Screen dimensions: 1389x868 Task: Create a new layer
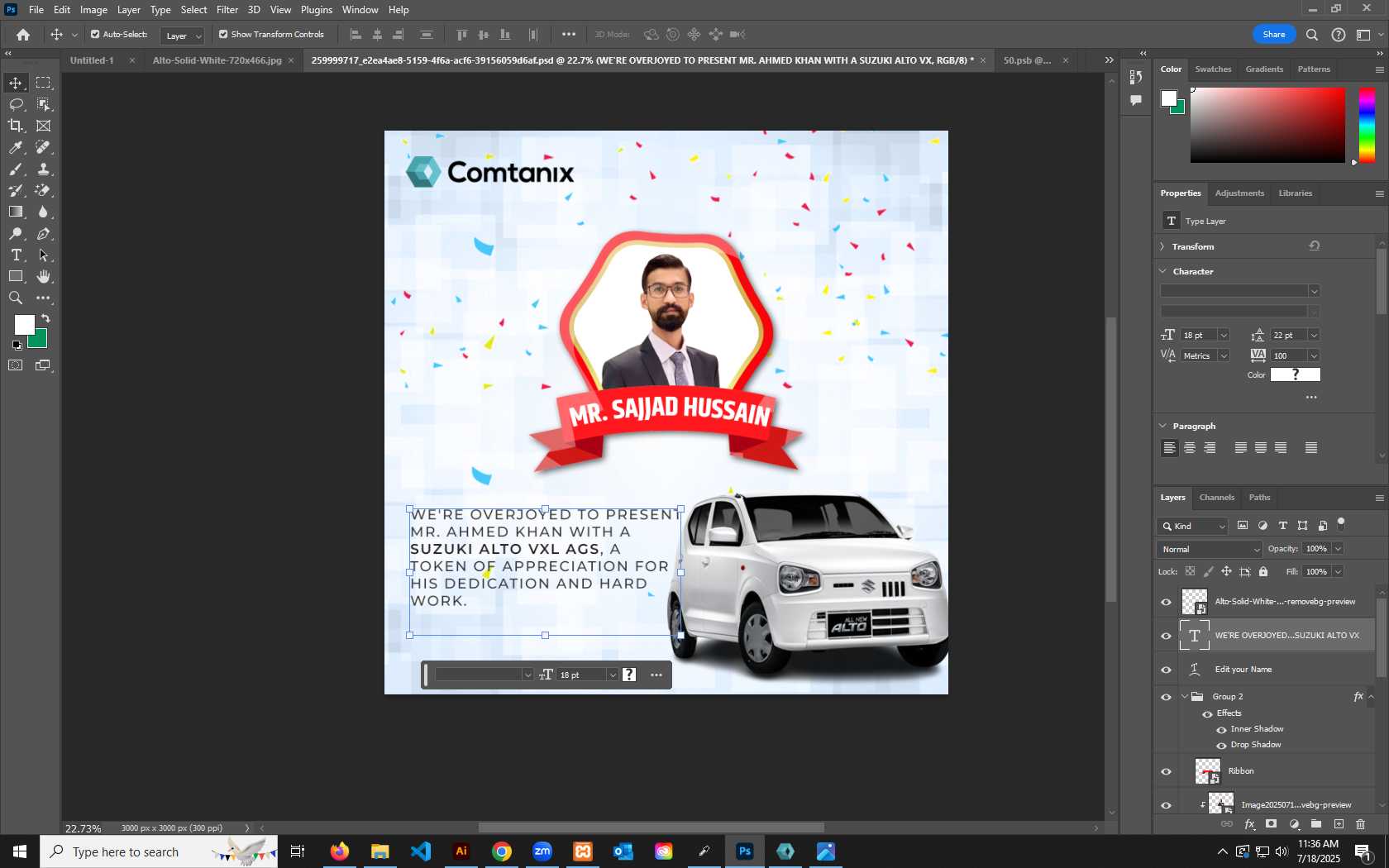point(1339,824)
